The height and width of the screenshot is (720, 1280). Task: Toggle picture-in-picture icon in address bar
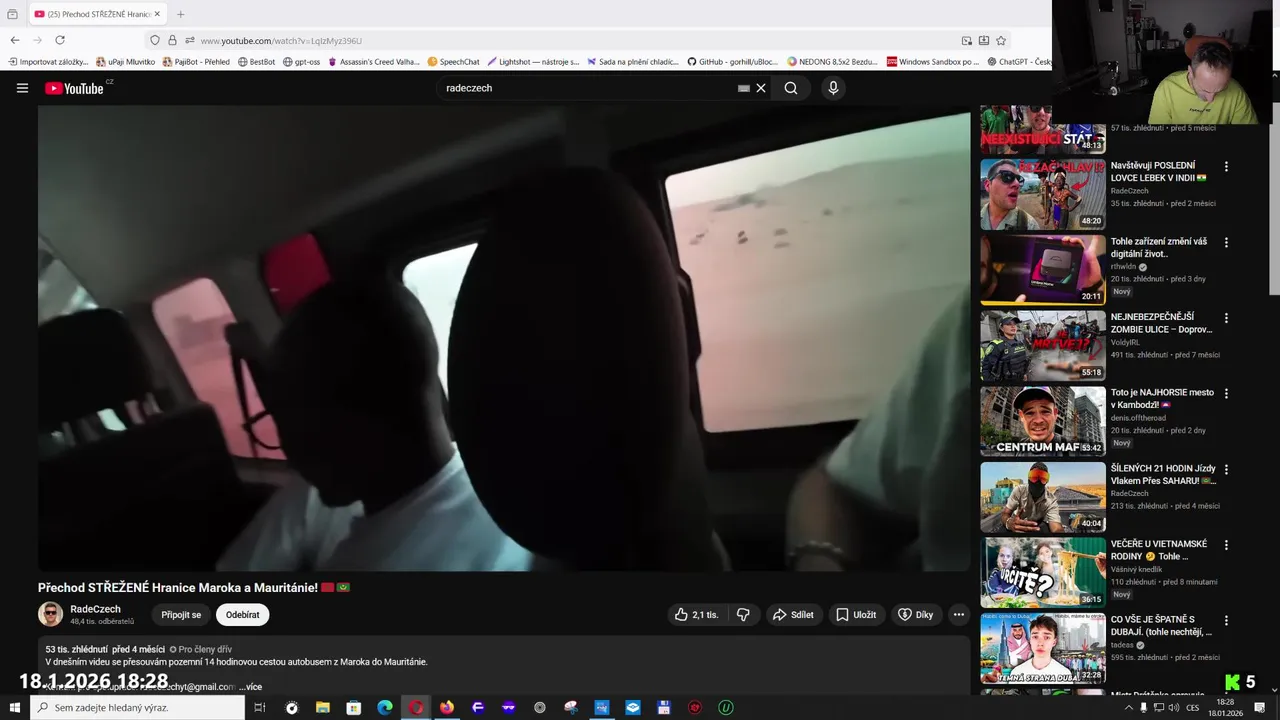(967, 40)
